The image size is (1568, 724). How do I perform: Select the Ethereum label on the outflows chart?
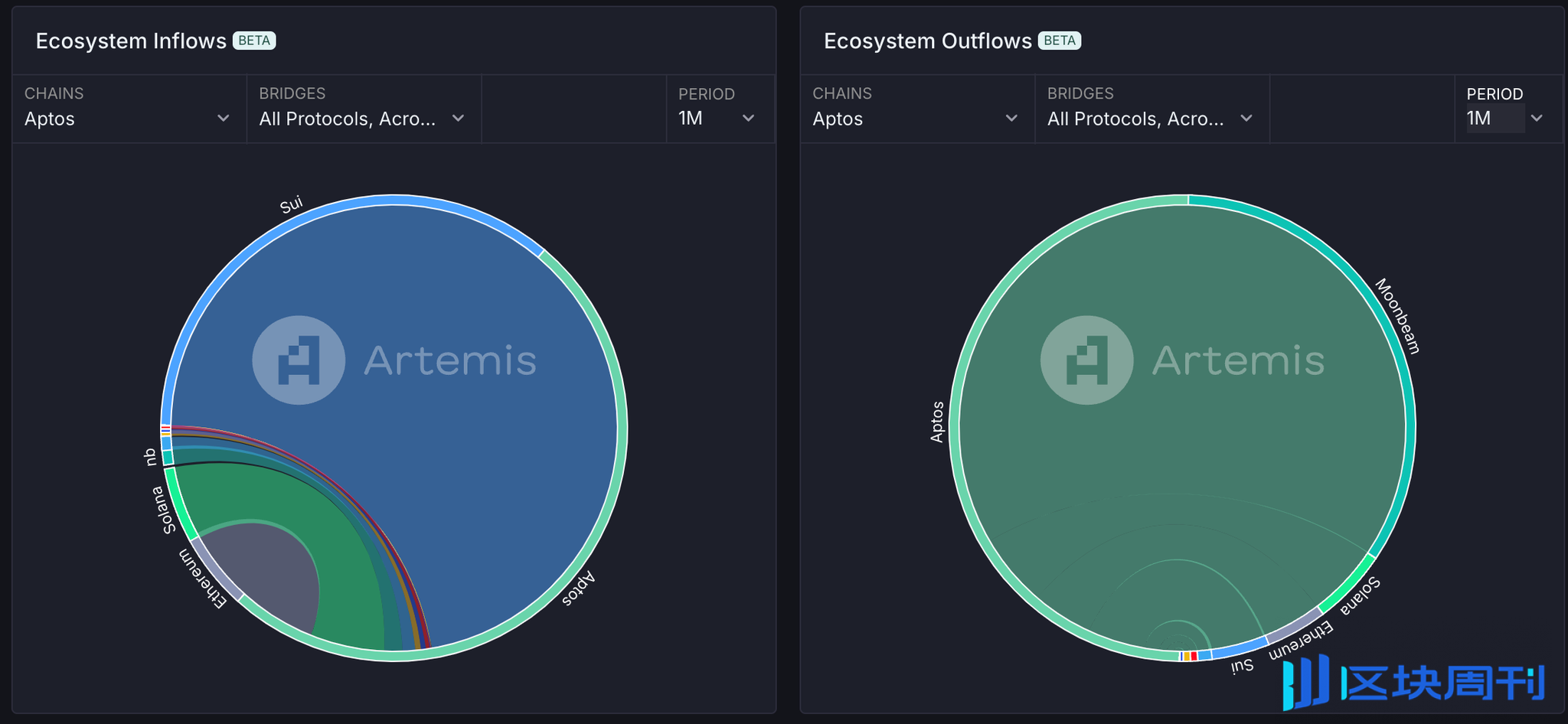[1301, 641]
